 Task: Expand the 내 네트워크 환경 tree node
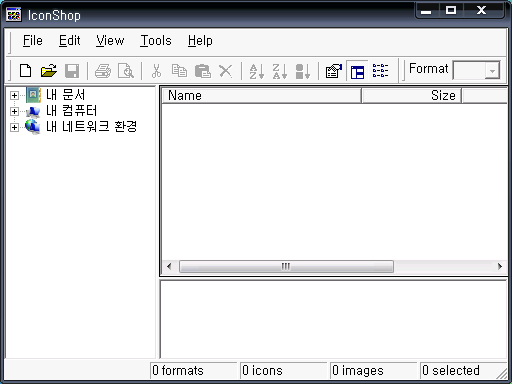(x=14, y=127)
